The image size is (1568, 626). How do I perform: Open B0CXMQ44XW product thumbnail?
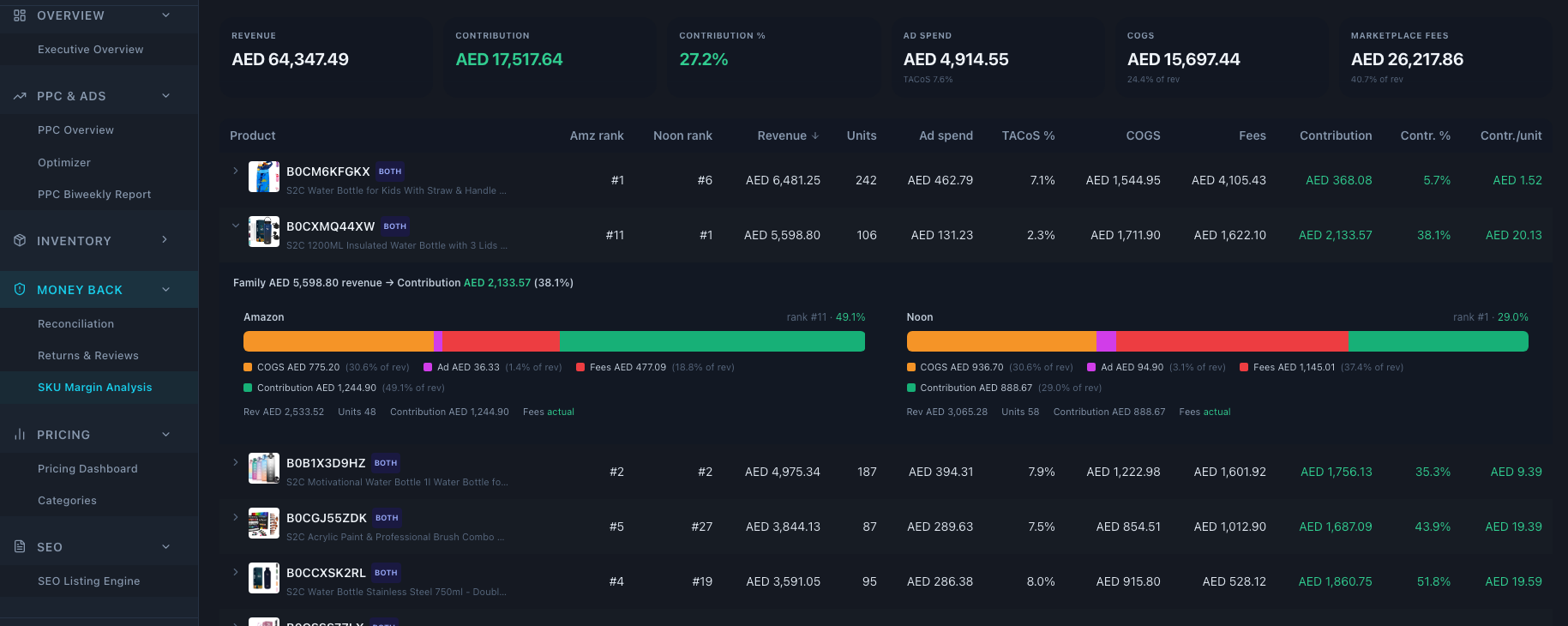tap(264, 232)
